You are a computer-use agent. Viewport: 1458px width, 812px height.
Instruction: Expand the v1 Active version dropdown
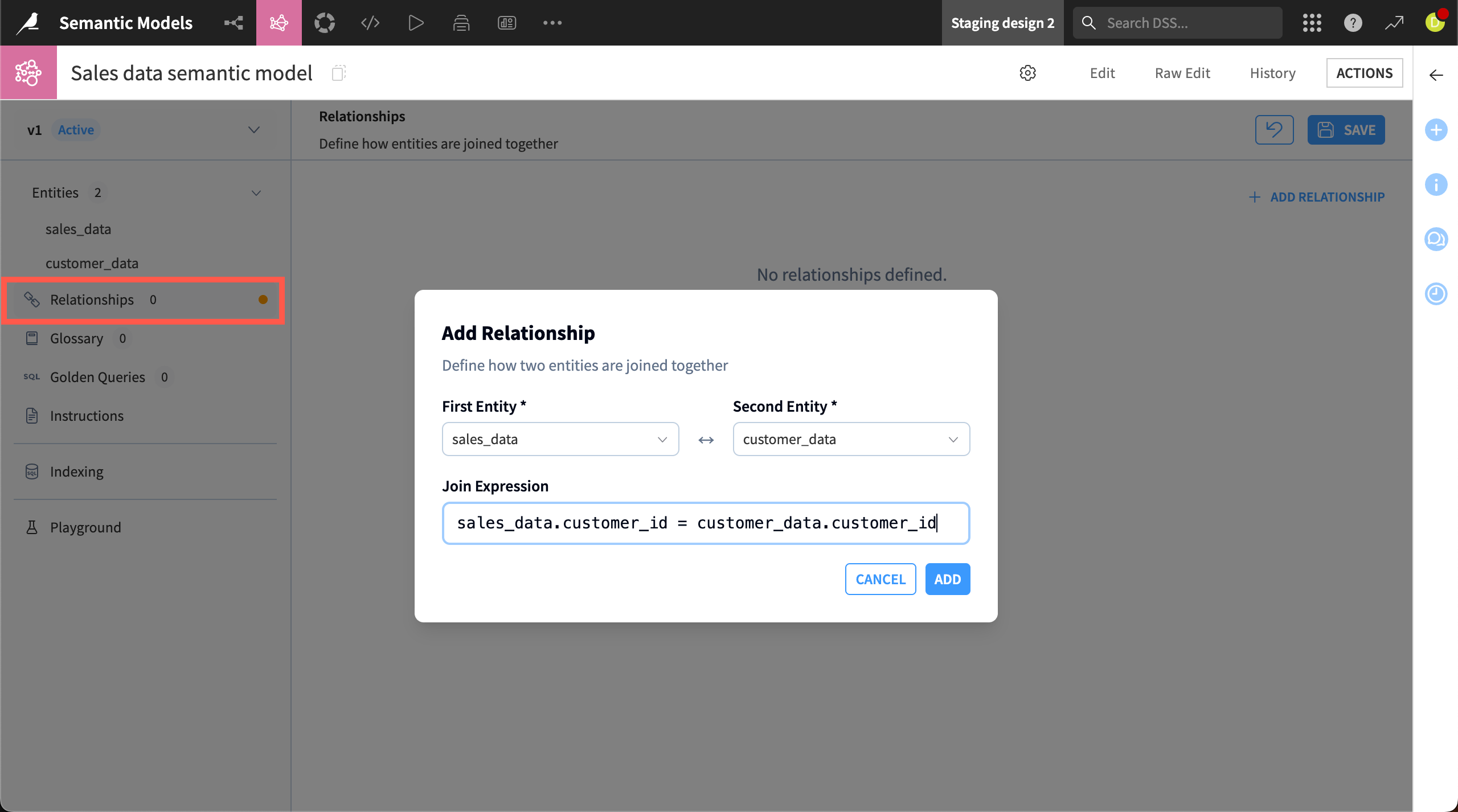tap(253, 130)
